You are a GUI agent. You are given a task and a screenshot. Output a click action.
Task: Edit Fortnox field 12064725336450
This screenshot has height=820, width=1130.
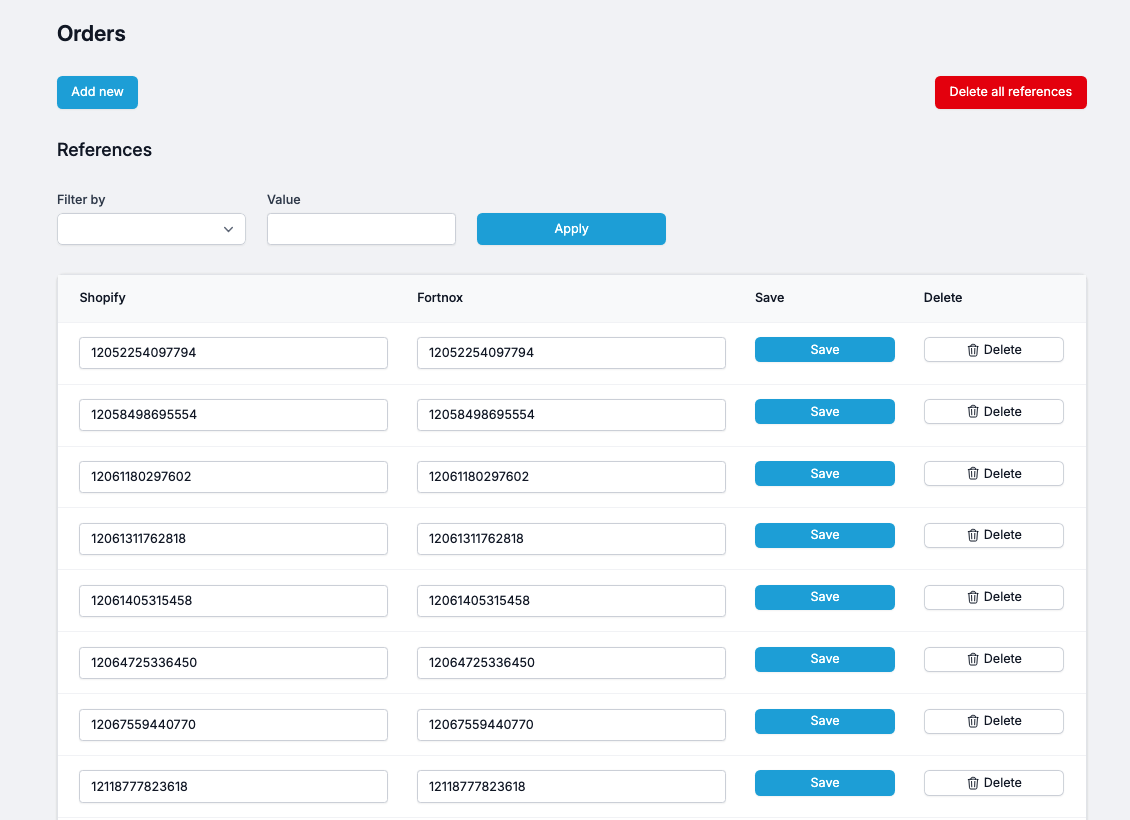click(571, 663)
